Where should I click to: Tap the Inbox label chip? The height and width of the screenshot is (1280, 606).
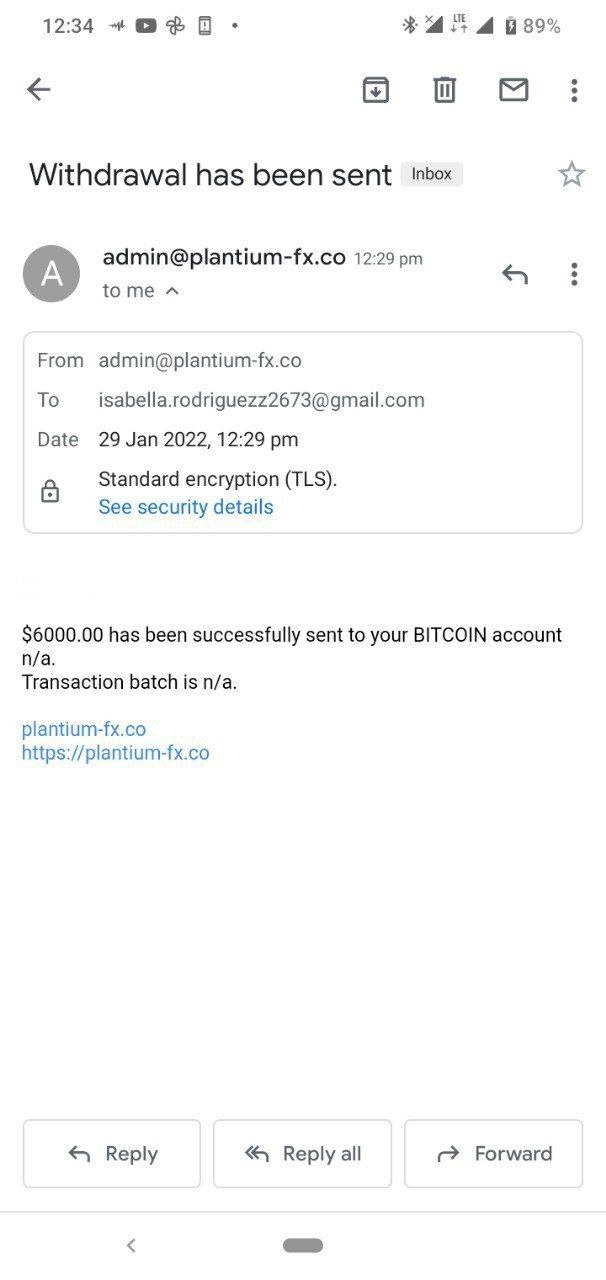click(x=432, y=174)
